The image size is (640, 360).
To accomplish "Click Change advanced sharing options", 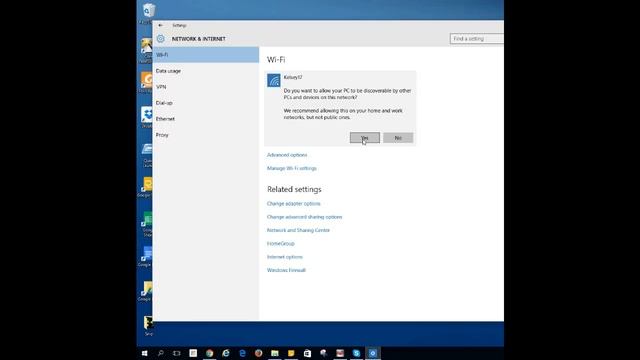I will tap(304, 217).
